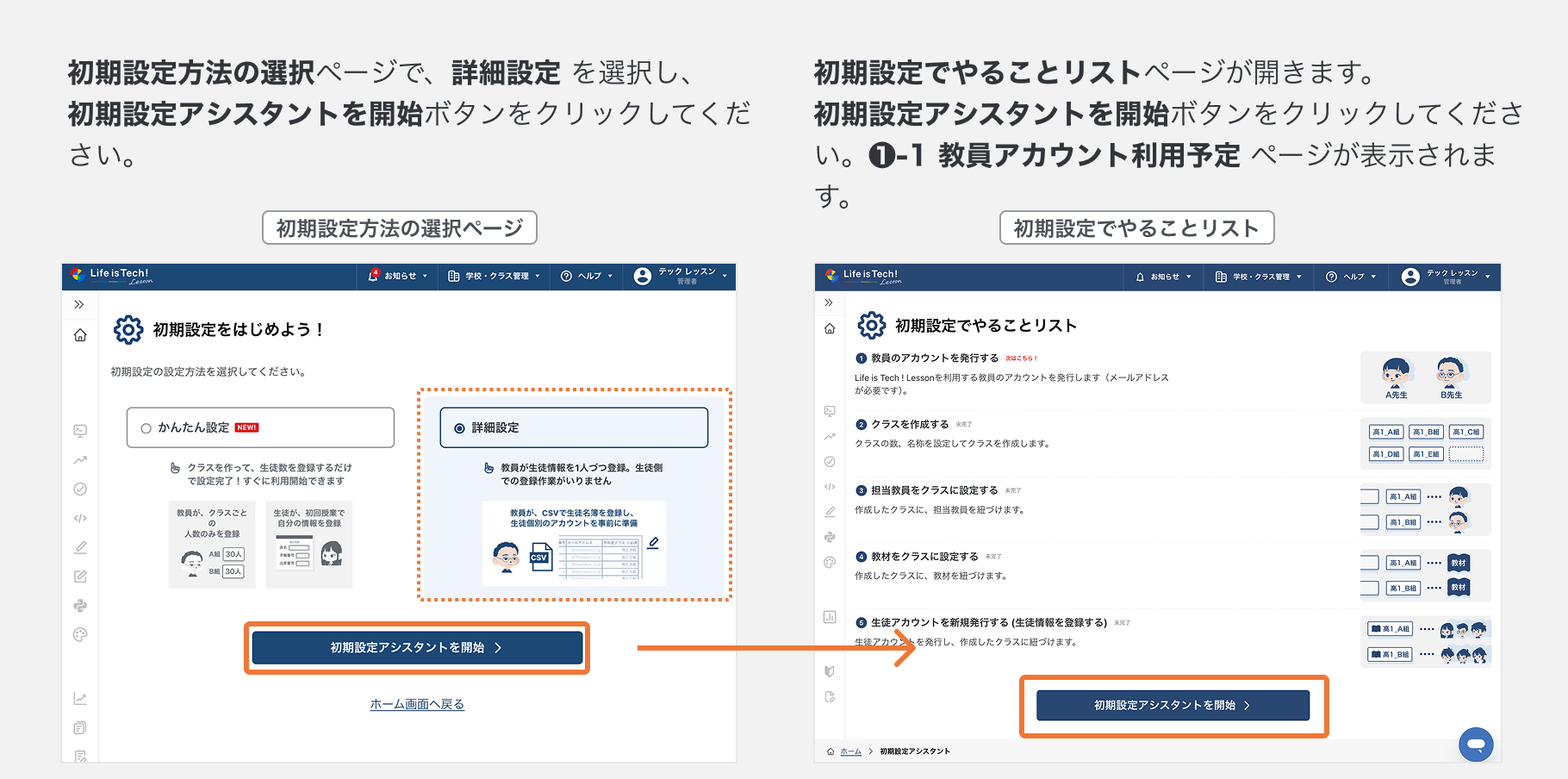This screenshot has width=1568, height=779.
Task: Open お知らせ dropdown on やることリスト page
Action: pos(1164,277)
